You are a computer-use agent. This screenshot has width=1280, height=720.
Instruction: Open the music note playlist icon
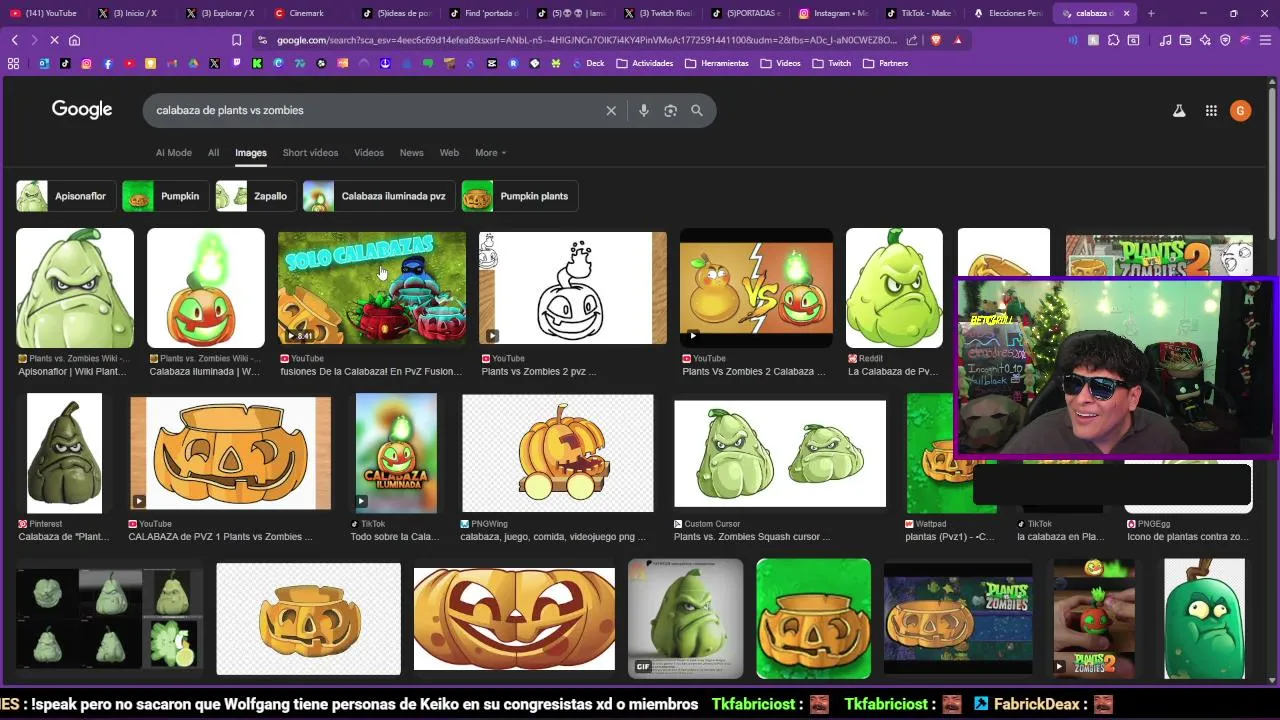point(1165,40)
